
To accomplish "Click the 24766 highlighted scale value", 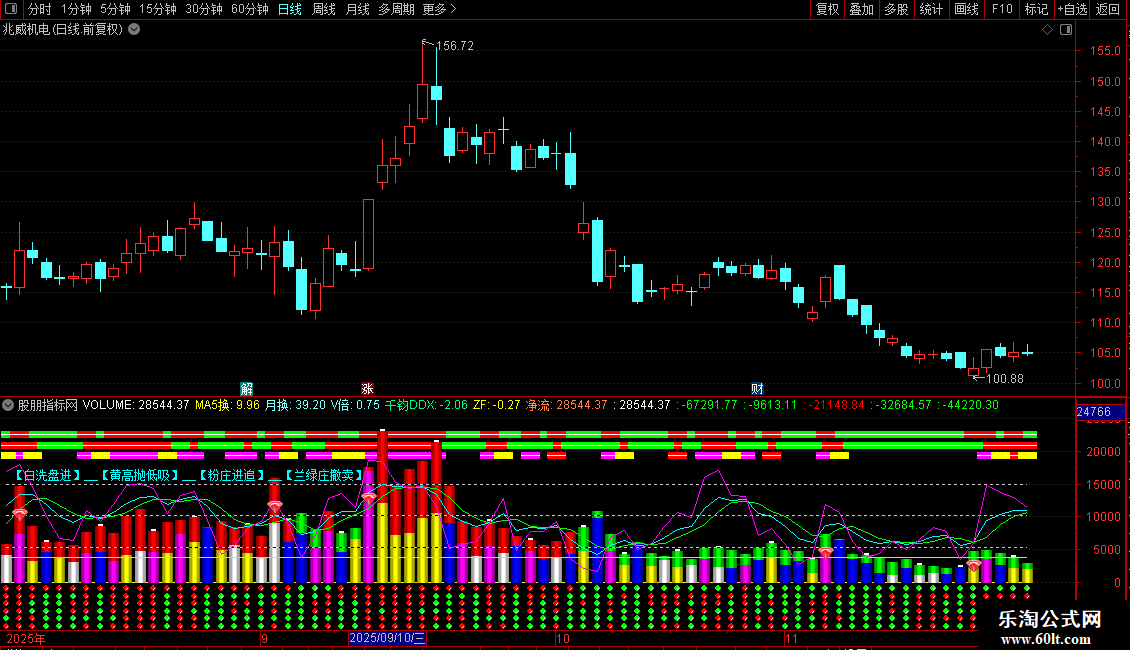I will (1094, 412).
